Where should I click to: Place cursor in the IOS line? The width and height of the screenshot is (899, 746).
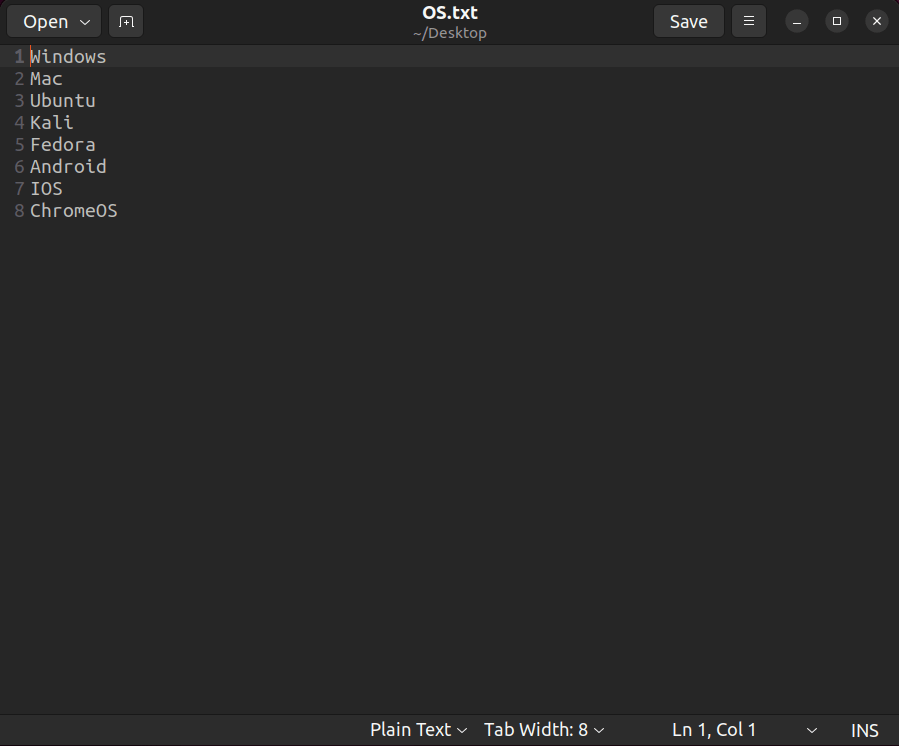(x=46, y=189)
